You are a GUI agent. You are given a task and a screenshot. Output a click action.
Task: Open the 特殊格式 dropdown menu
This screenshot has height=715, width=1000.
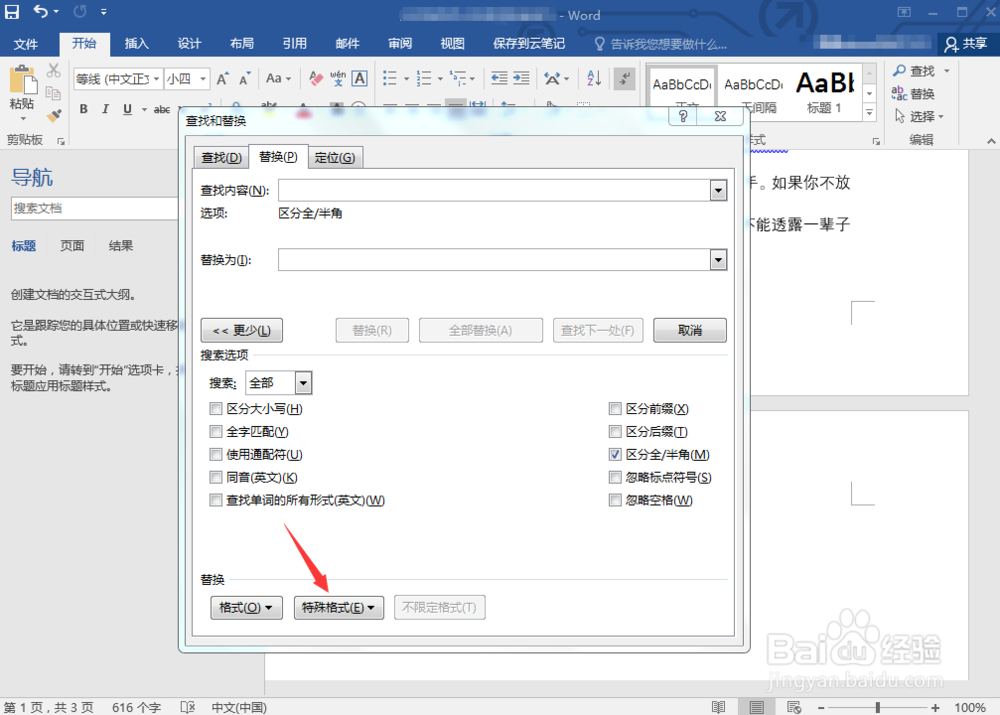tap(338, 607)
